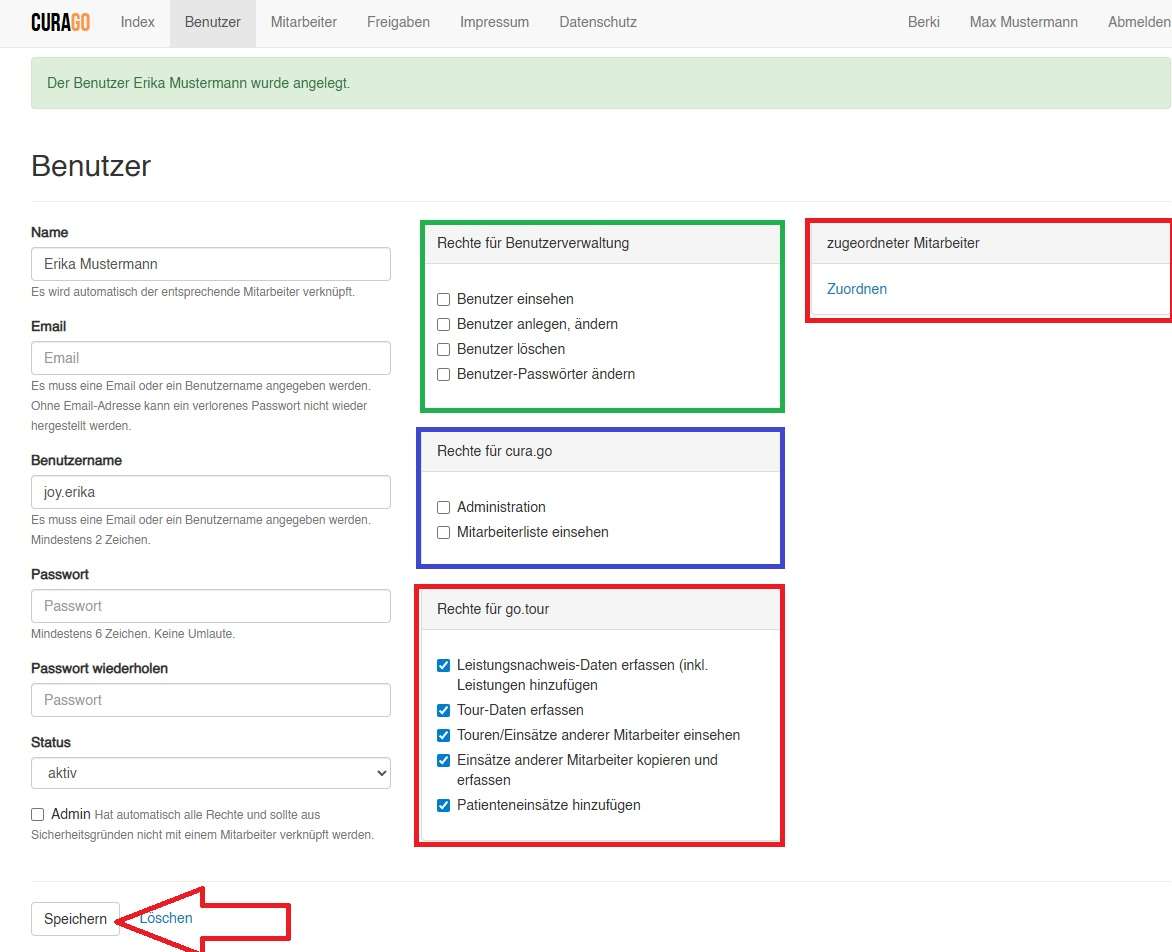
Task: Click the CURAGO logo
Action: pos(60,22)
